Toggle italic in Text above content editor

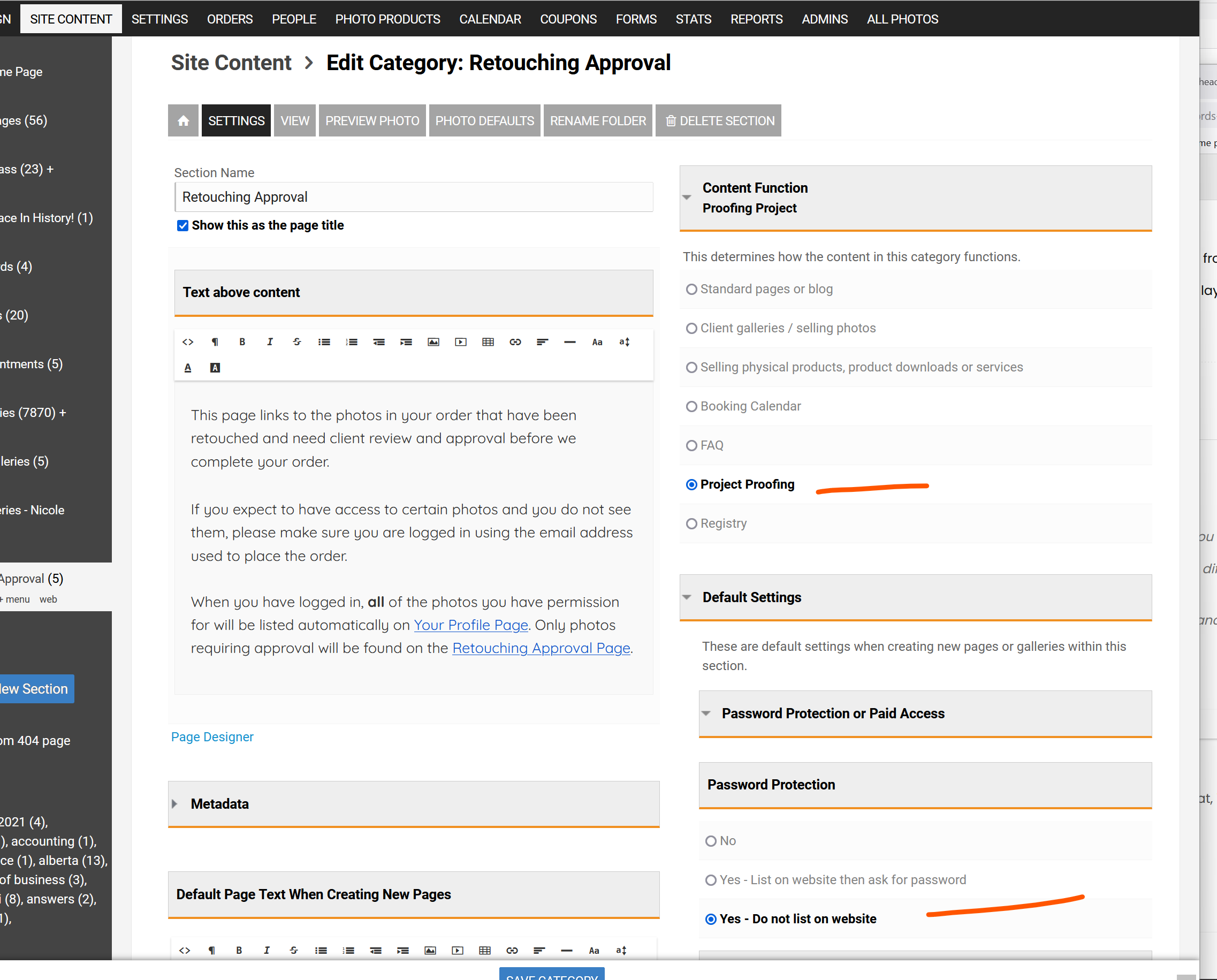pos(270,342)
